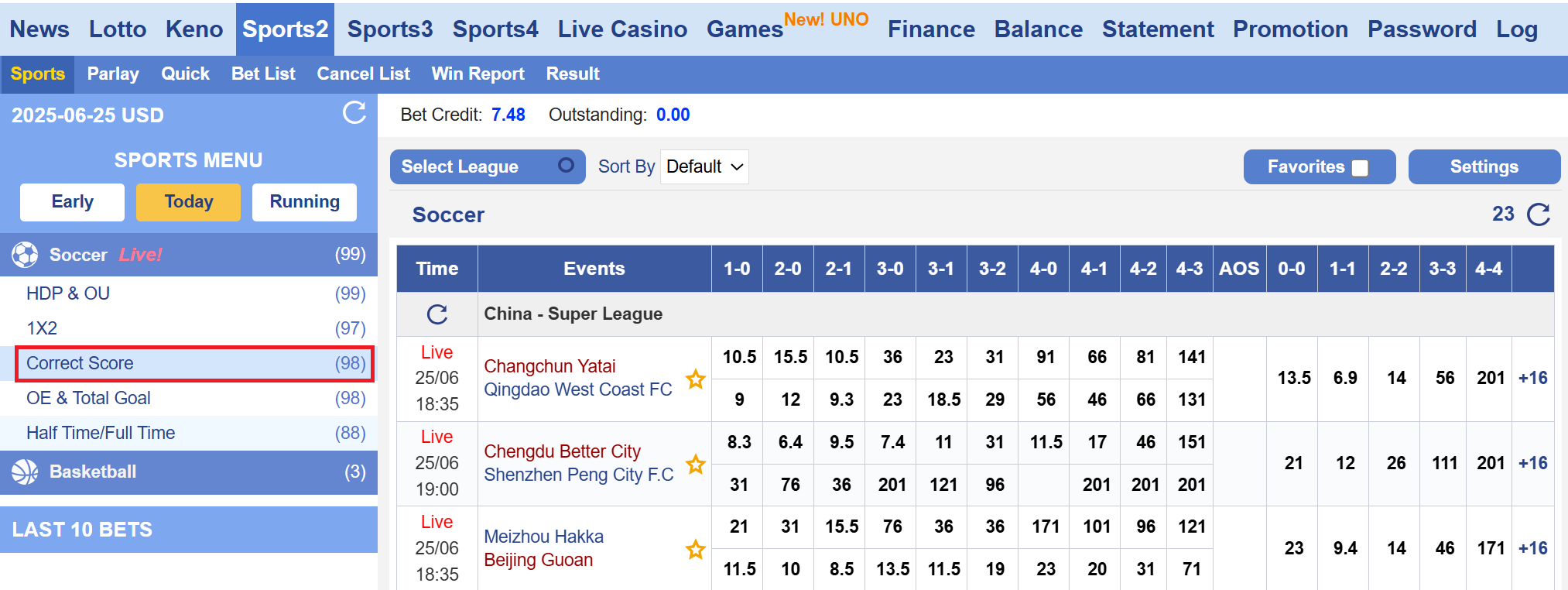Star the Changchun Yatai match as favorite

coord(696,379)
